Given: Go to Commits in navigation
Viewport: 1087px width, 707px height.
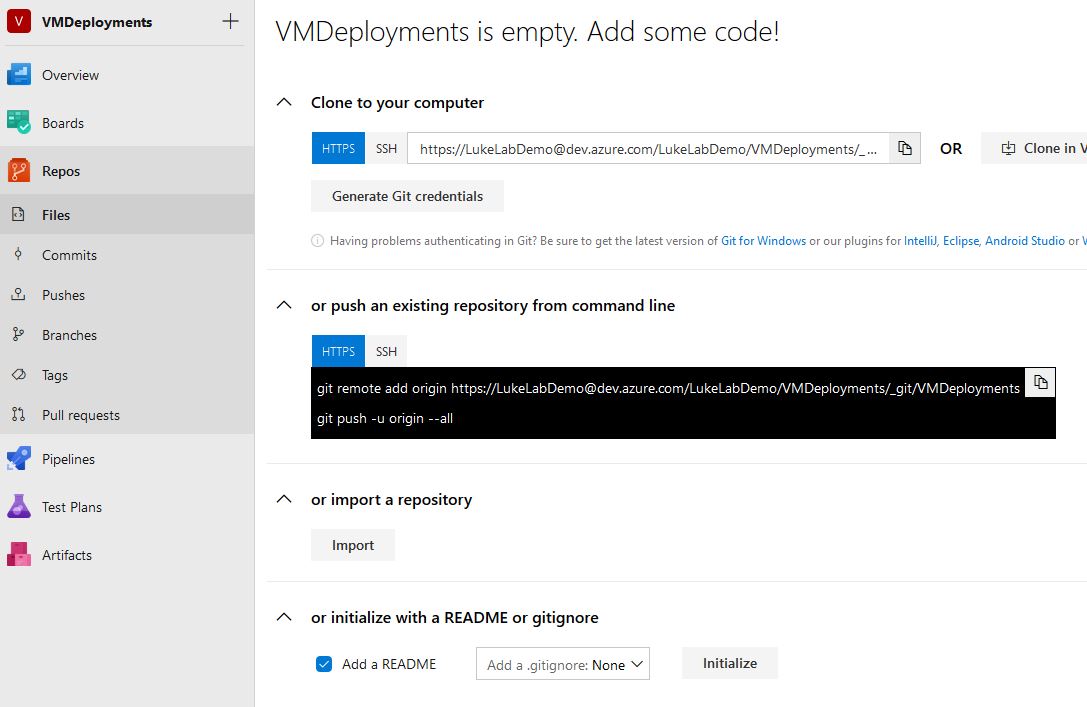Looking at the screenshot, I should point(69,255).
